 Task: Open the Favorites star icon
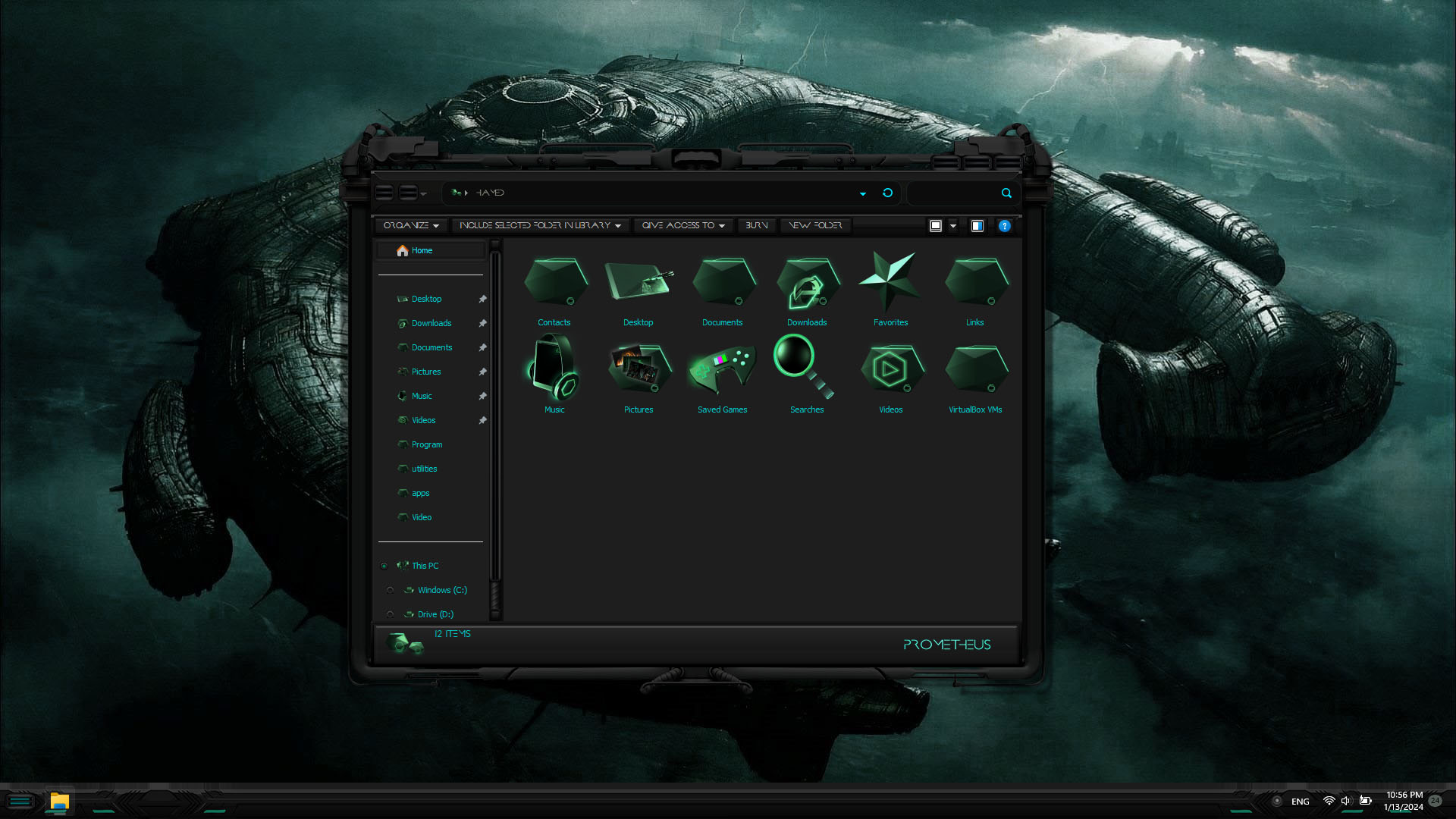coord(890,282)
